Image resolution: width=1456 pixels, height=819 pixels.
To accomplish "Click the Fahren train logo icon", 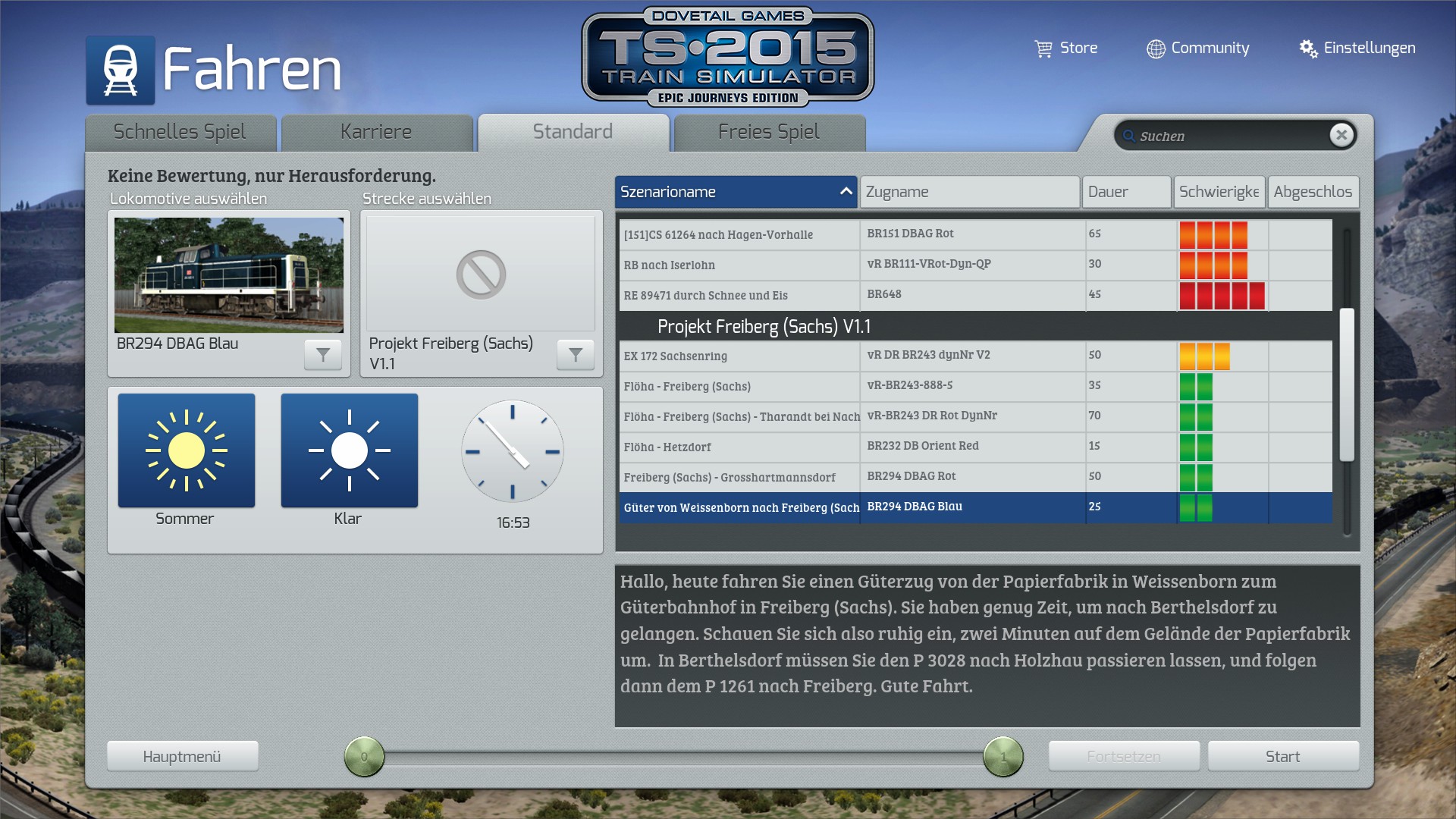I will 120,70.
